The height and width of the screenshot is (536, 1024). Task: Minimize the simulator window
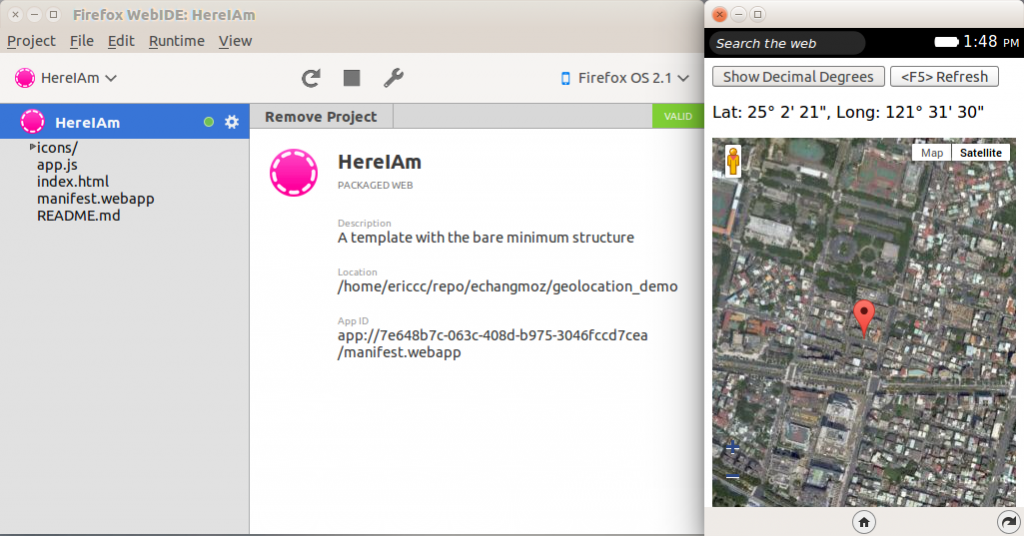(x=739, y=14)
